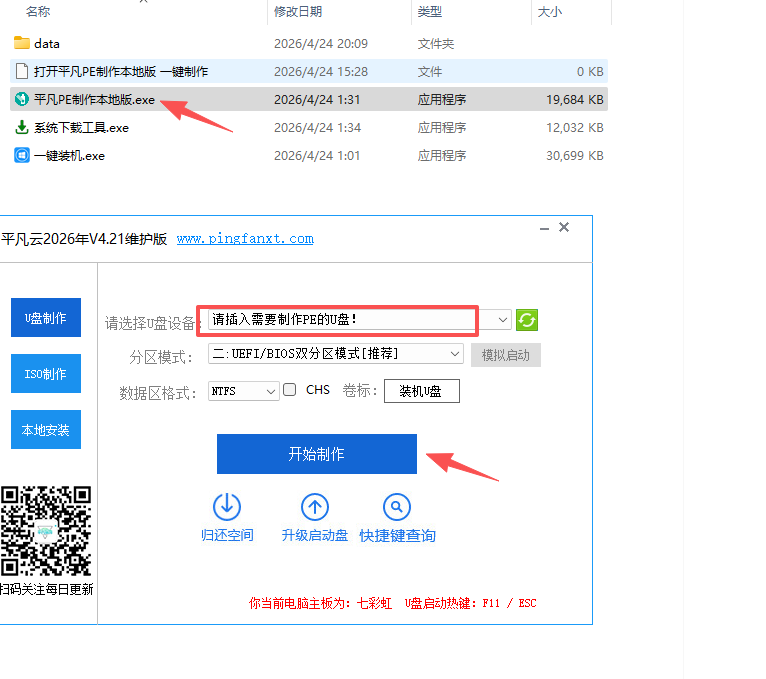This screenshot has width=766, height=679.
Task: Click the 扫码关注每日更新 caption
Action: (46, 589)
